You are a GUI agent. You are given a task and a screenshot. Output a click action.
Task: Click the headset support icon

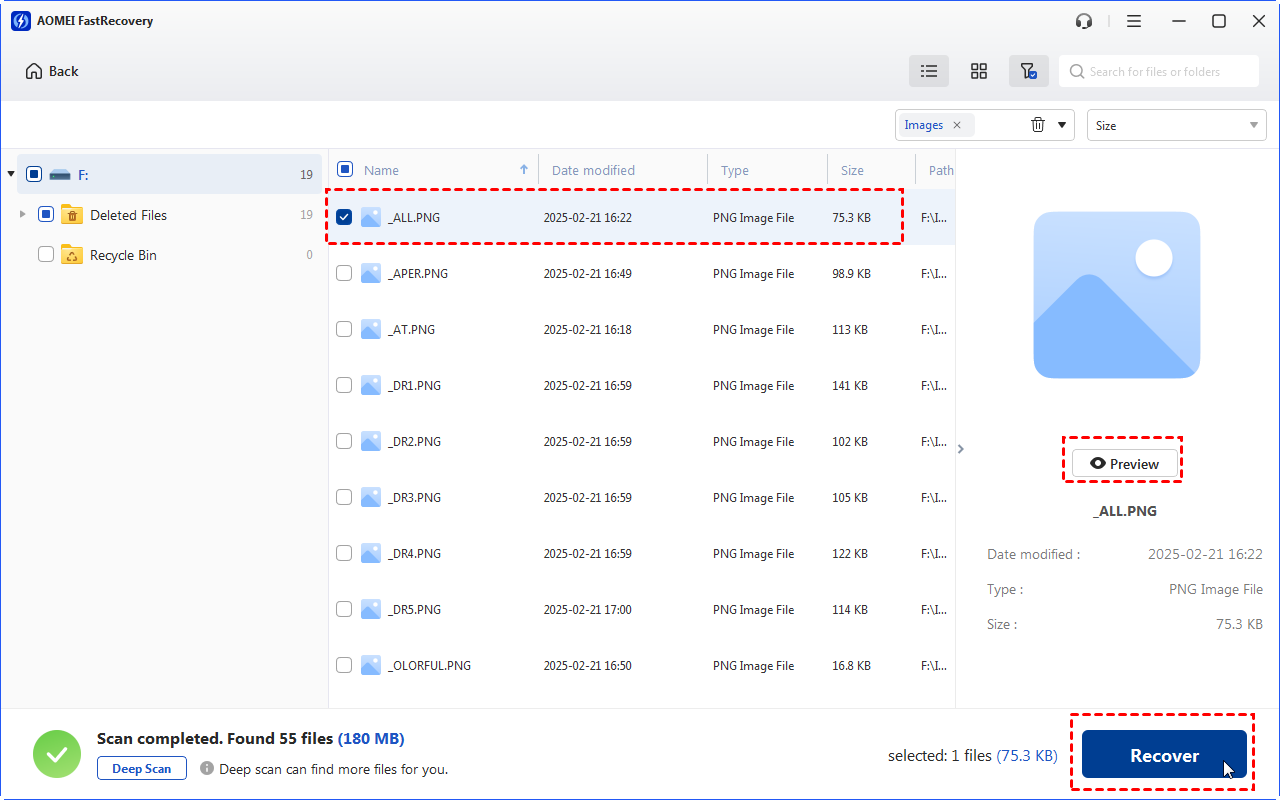point(1084,21)
